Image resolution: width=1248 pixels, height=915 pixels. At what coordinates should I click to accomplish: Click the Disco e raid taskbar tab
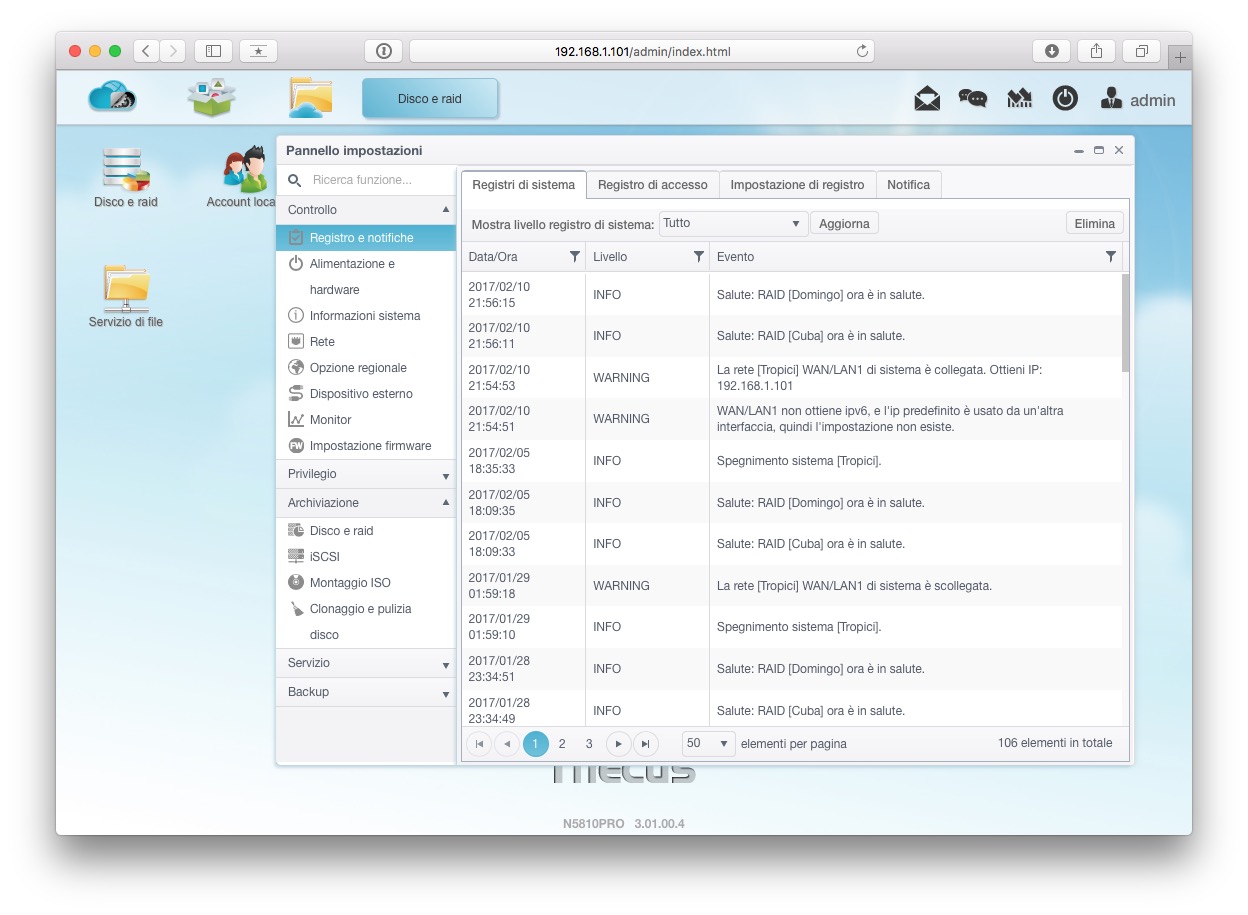pos(430,99)
